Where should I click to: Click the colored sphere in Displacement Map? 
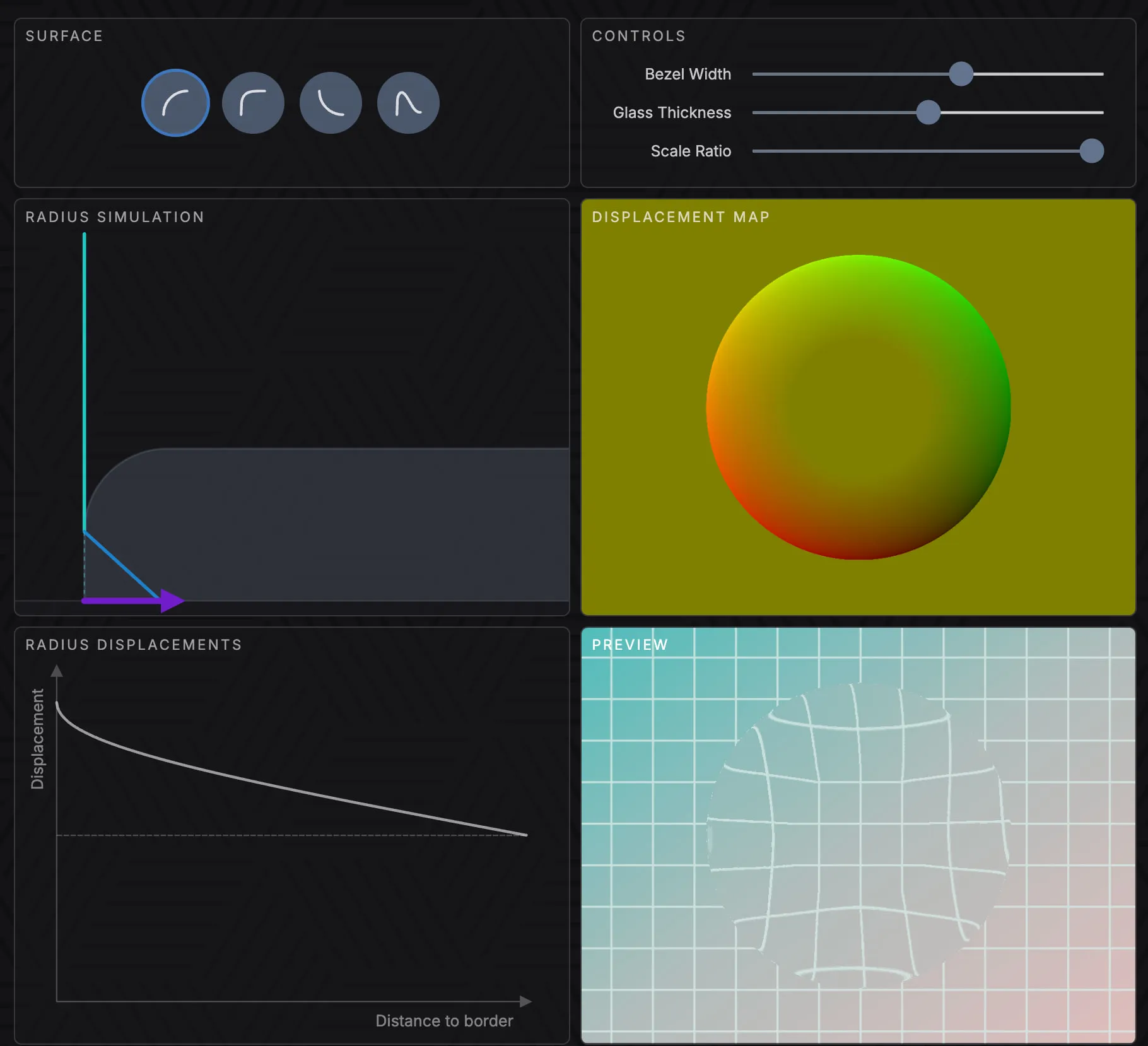pos(858,407)
